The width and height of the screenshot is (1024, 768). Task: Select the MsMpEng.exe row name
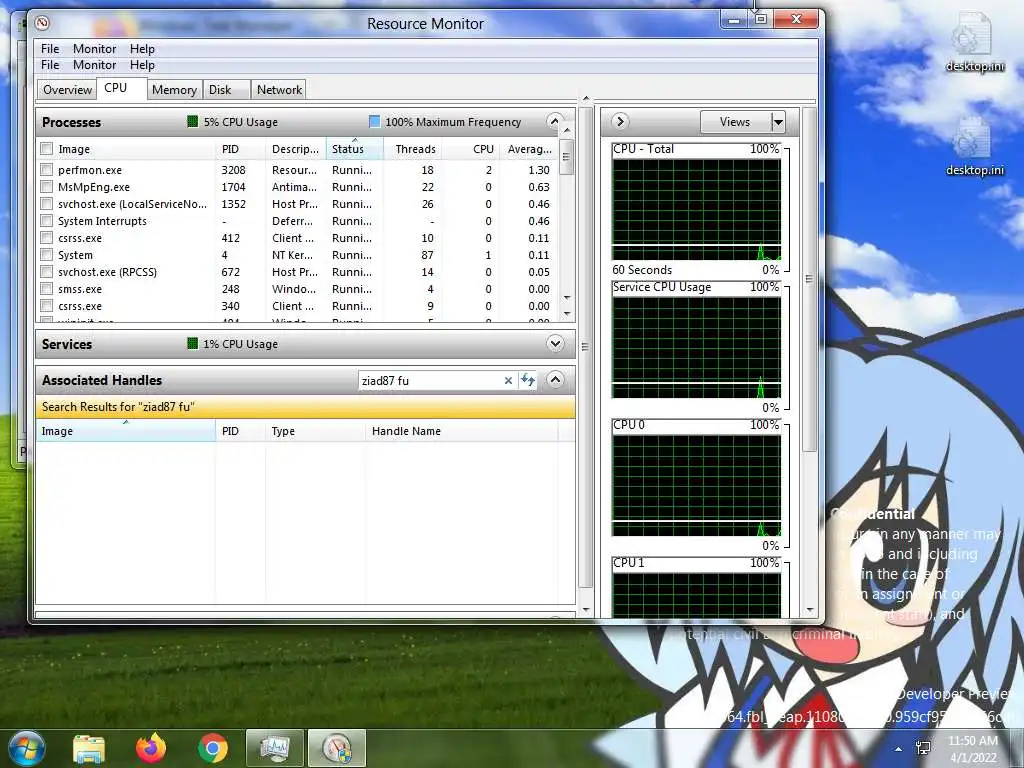point(93,187)
